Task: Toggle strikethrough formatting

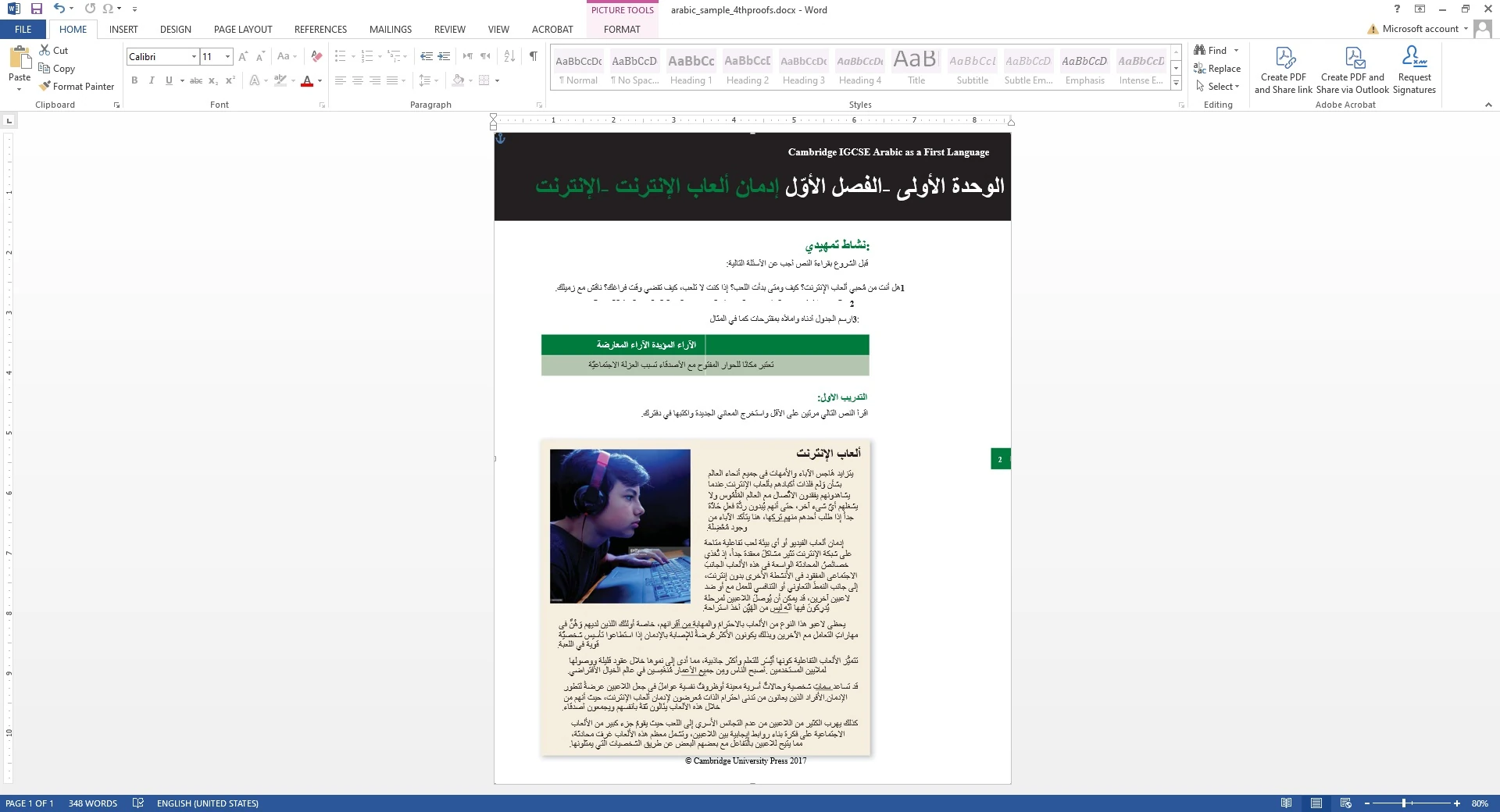Action: 196,80
